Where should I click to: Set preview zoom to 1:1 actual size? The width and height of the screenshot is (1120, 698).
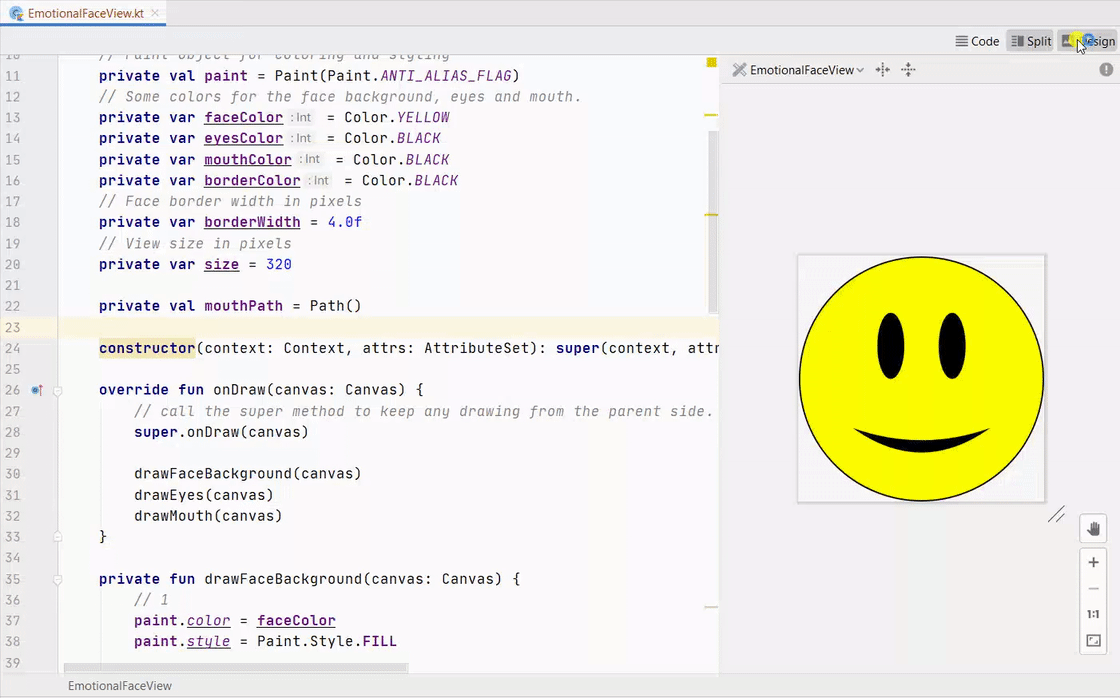tap(1093, 614)
